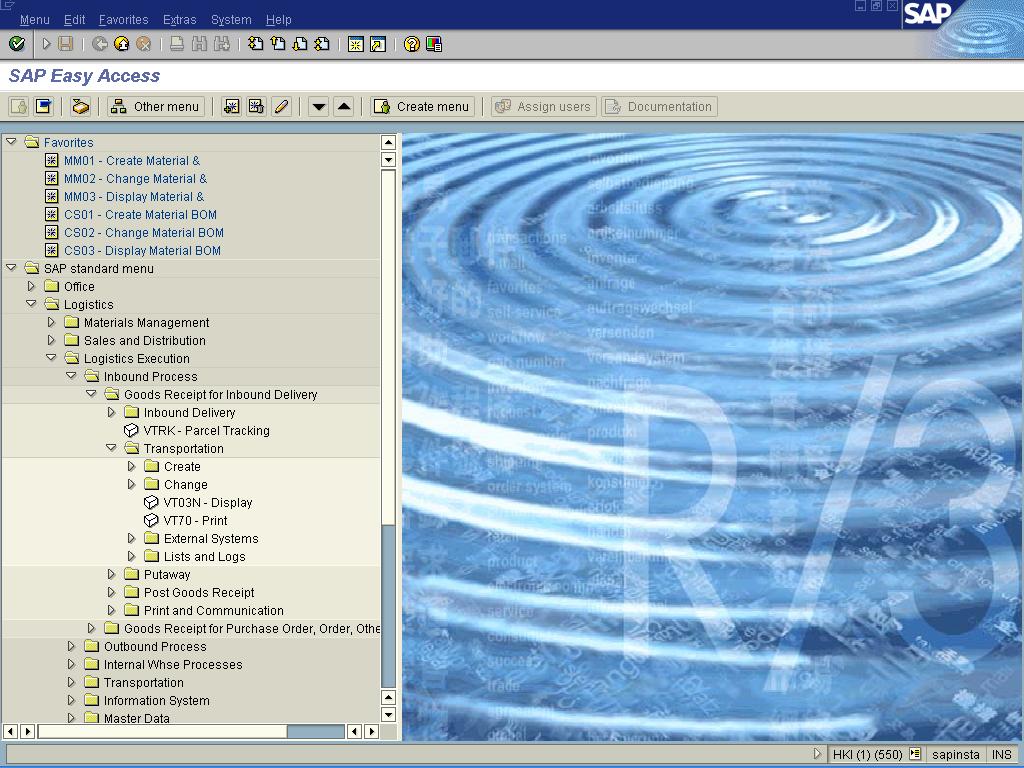Click the Create menu button
The height and width of the screenshot is (768, 1024).
point(422,107)
